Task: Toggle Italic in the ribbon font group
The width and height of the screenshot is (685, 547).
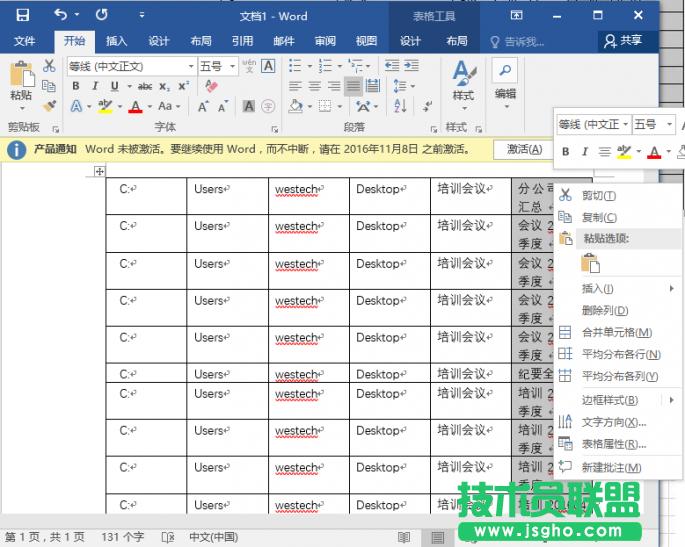Action: pyautogui.click(x=92, y=86)
